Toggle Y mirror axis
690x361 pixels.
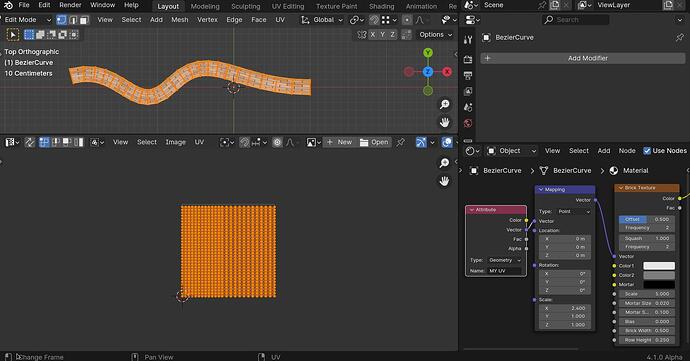point(382,35)
